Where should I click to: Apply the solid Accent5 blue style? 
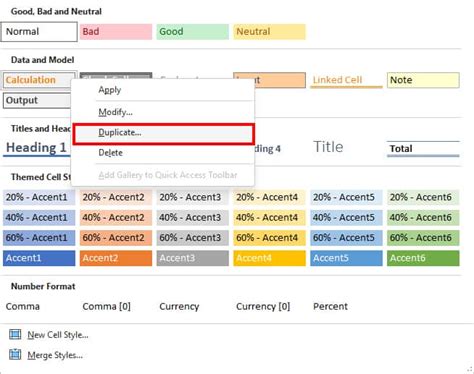[x=346, y=258]
